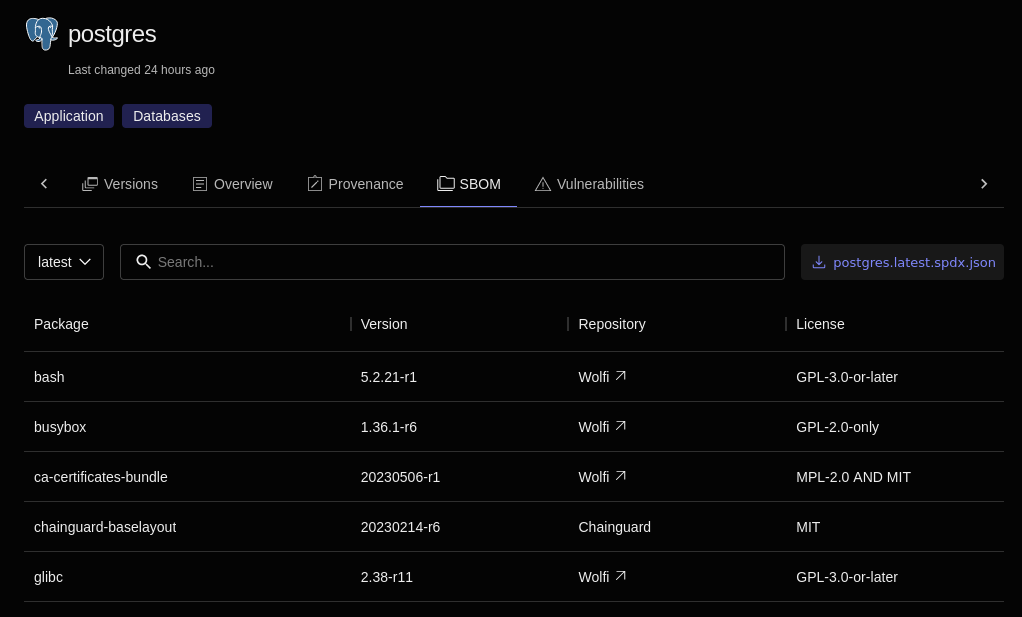Open the latest version dropdown

pos(63,262)
